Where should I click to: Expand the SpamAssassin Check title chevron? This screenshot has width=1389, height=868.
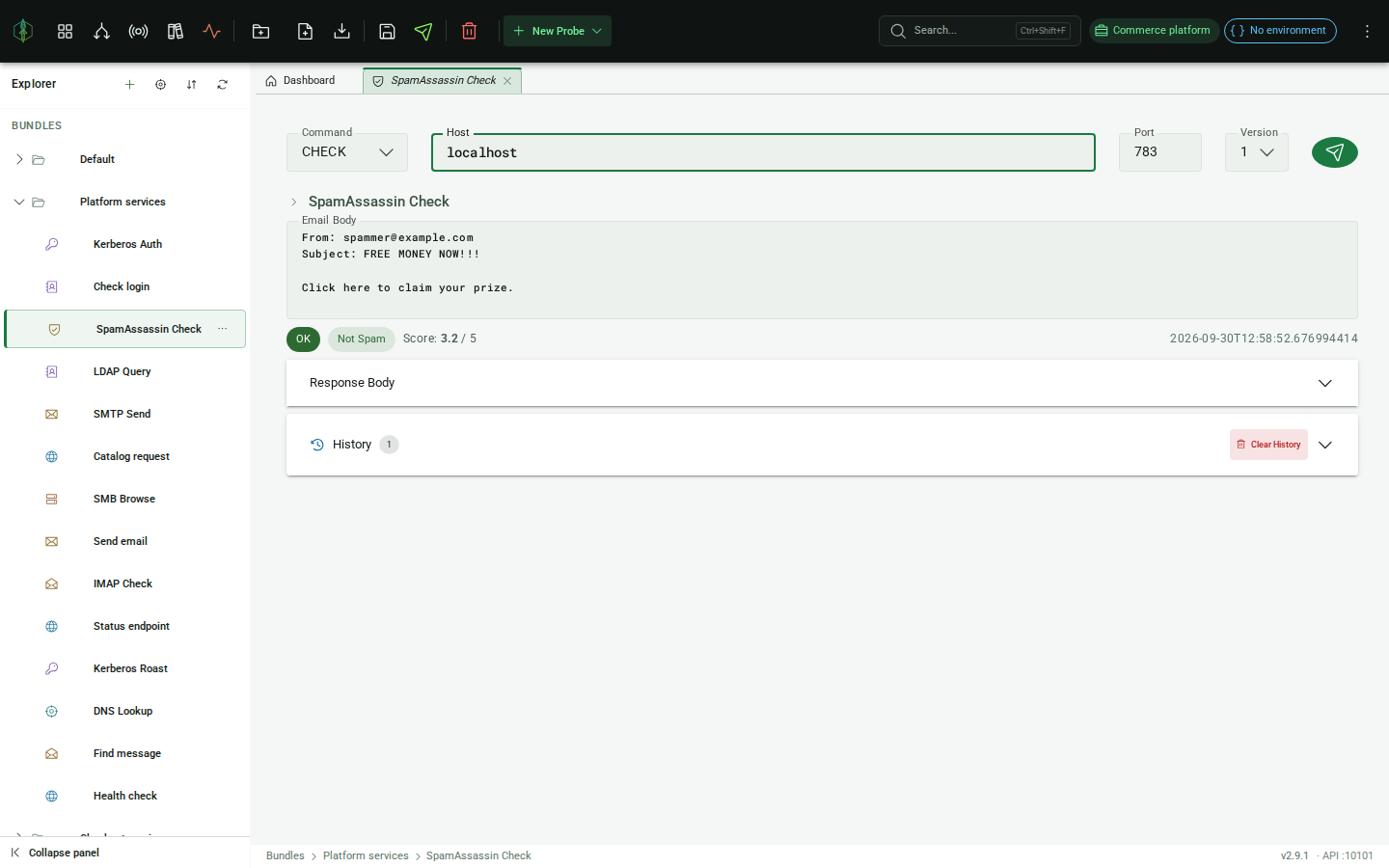(294, 202)
